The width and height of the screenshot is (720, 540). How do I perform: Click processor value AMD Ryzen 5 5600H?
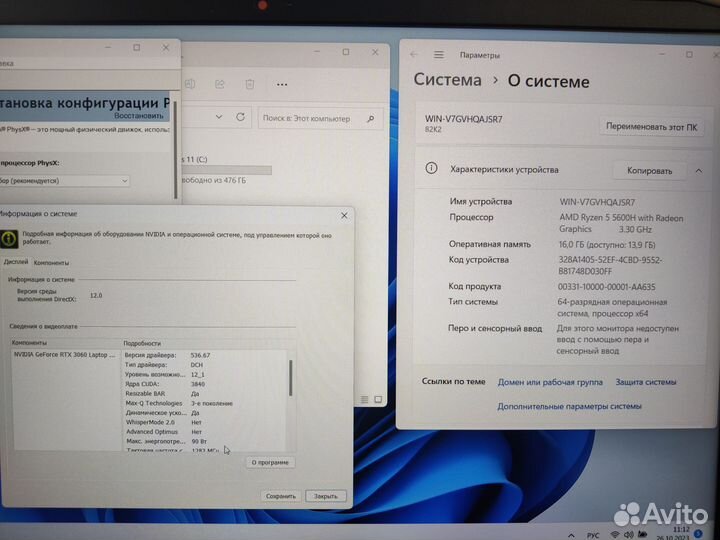click(x=621, y=224)
